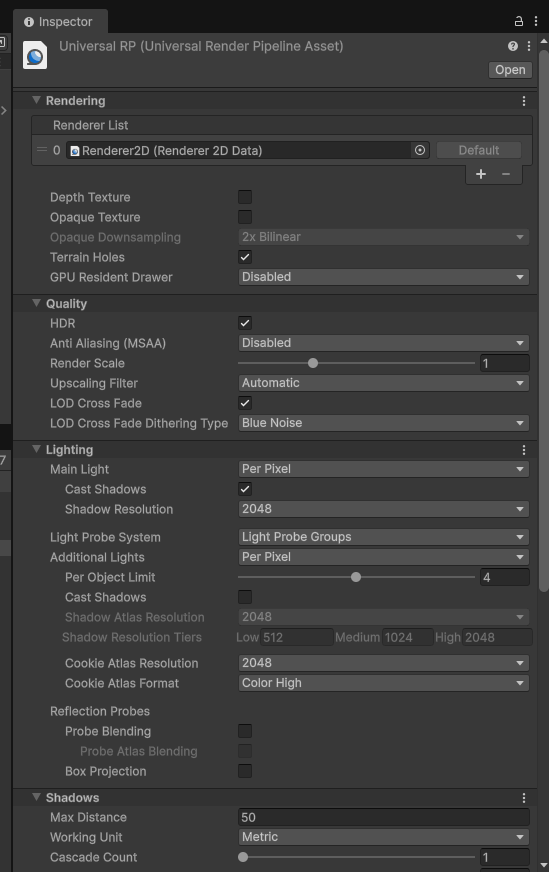Open the Inspector tab options menu
549x872 pixels.
[x=536, y=21]
